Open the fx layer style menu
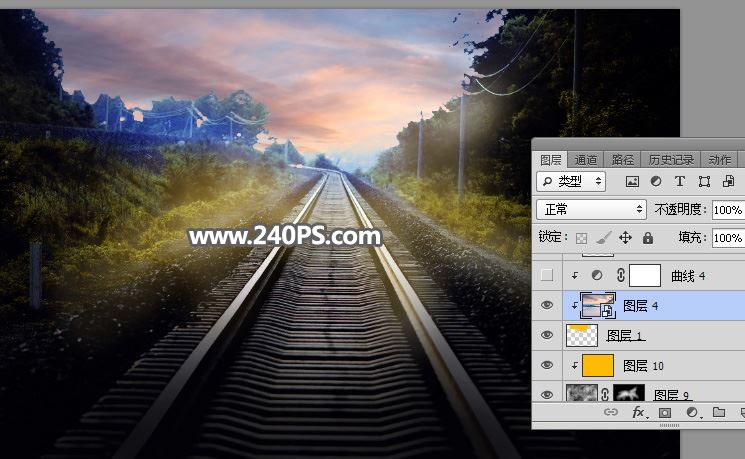The image size is (745, 459). (638, 412)
